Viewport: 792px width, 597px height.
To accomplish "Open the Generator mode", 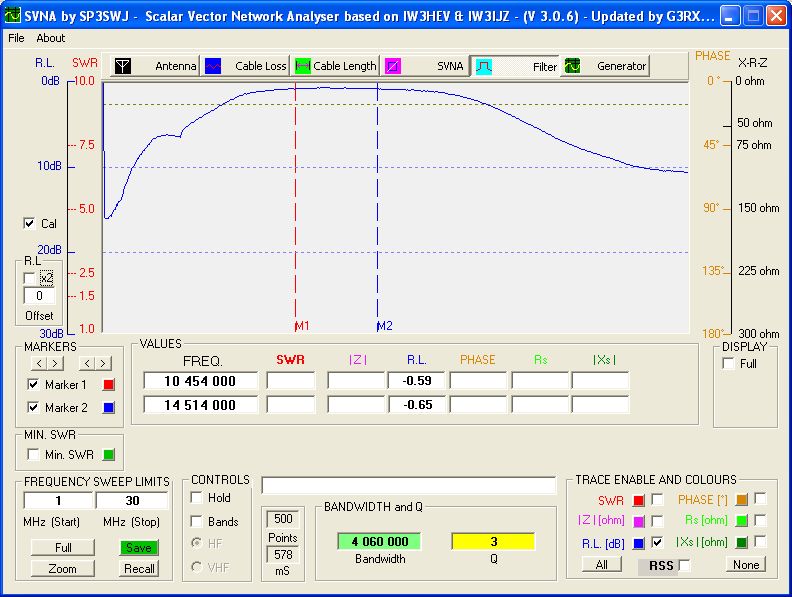I will [573, 66].
